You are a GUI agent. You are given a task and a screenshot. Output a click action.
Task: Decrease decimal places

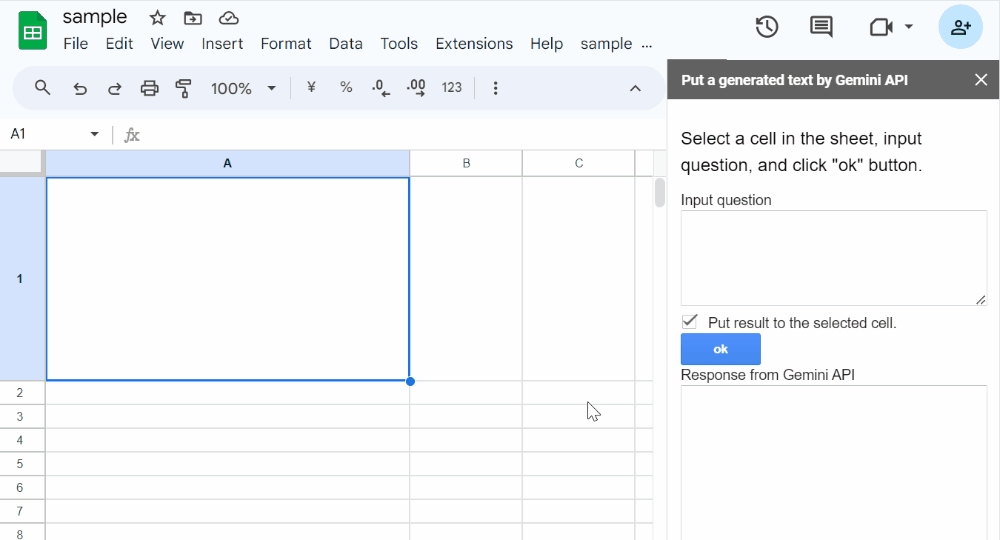[381, 88]
